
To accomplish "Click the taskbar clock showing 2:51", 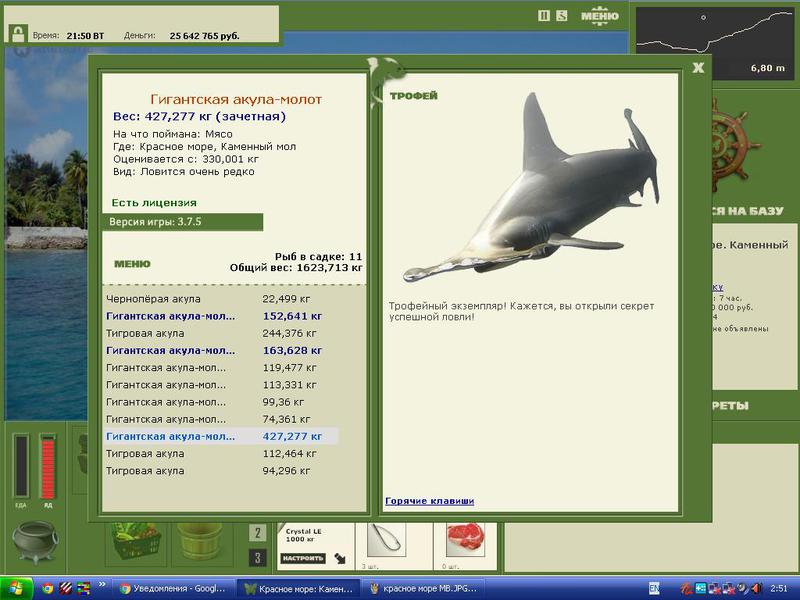I will tap(779, 589).
